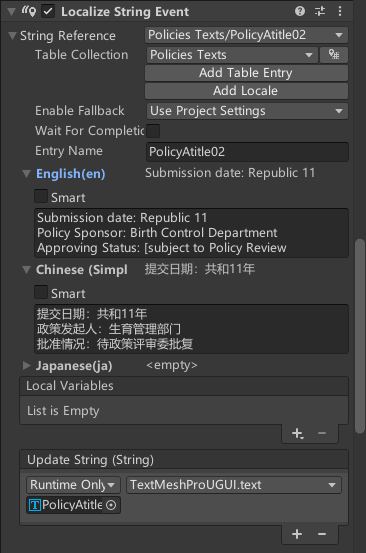Screen dimensions: 366x553
Task: Enable Smart option under English
Action: (41, 196)
